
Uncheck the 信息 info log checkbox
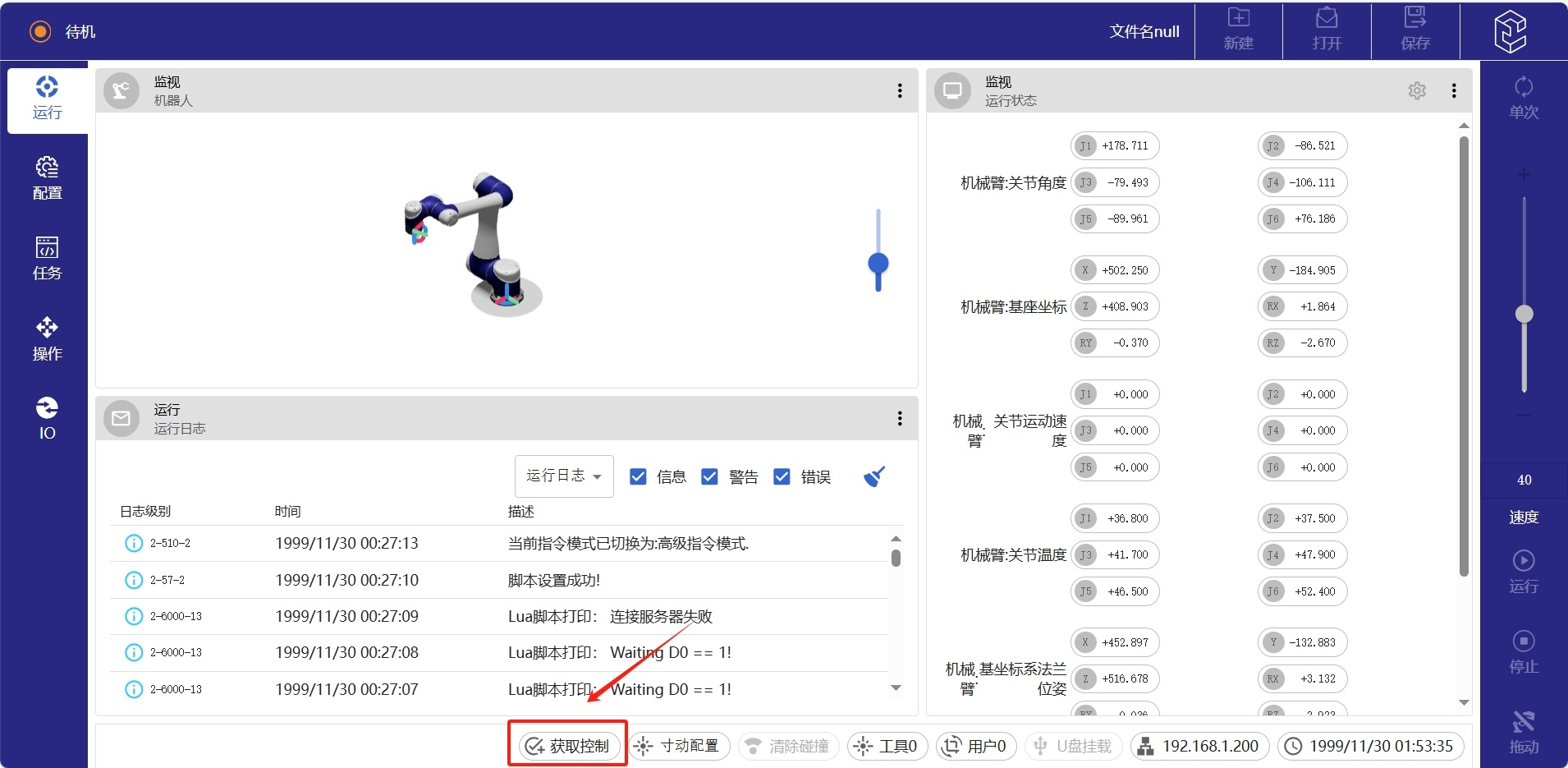click(x=638, y=476)
